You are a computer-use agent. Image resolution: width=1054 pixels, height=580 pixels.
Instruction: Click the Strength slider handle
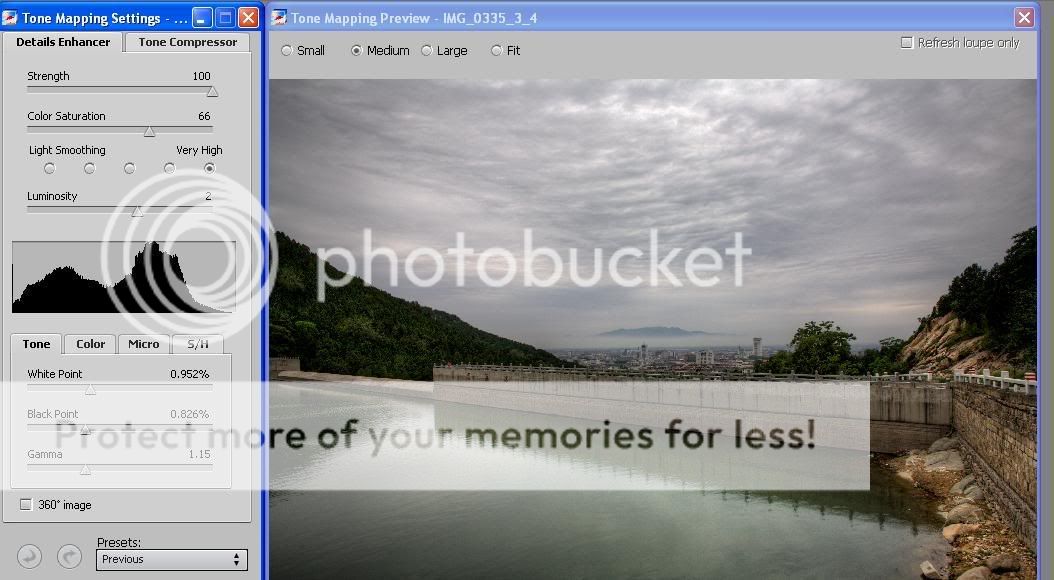pos(212,91)
